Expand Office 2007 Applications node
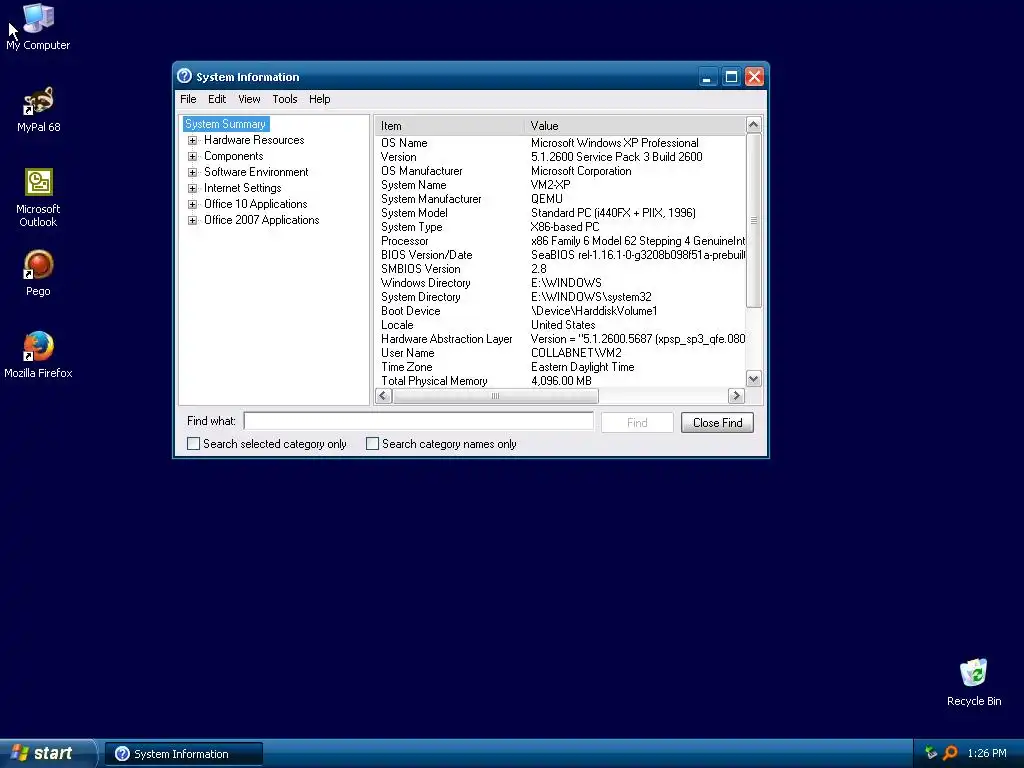Screen dimensions: 1024x768 pos(192,220)
